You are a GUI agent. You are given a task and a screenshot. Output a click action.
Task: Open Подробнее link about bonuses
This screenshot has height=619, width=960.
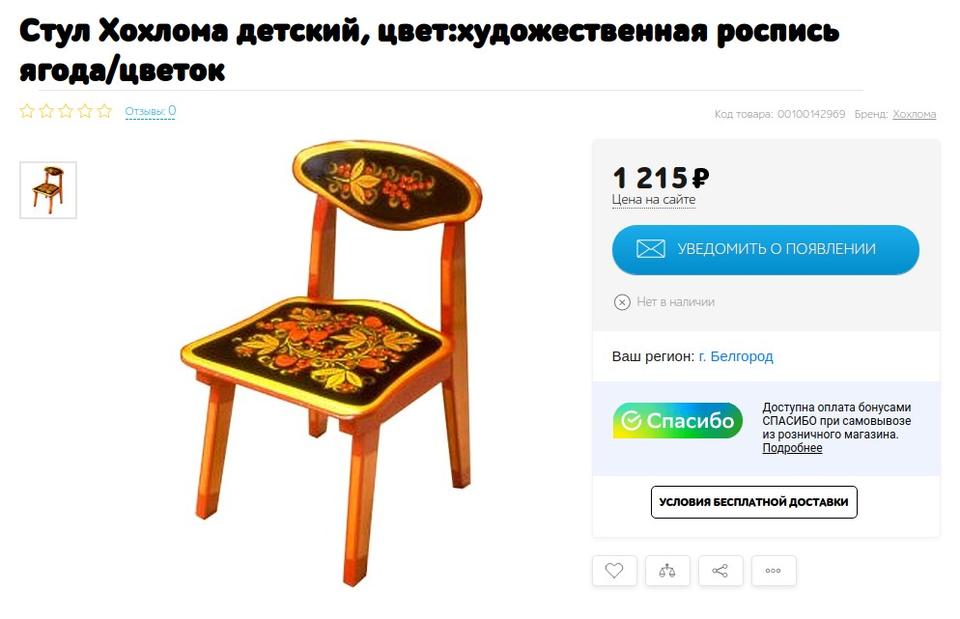(792, 448)
